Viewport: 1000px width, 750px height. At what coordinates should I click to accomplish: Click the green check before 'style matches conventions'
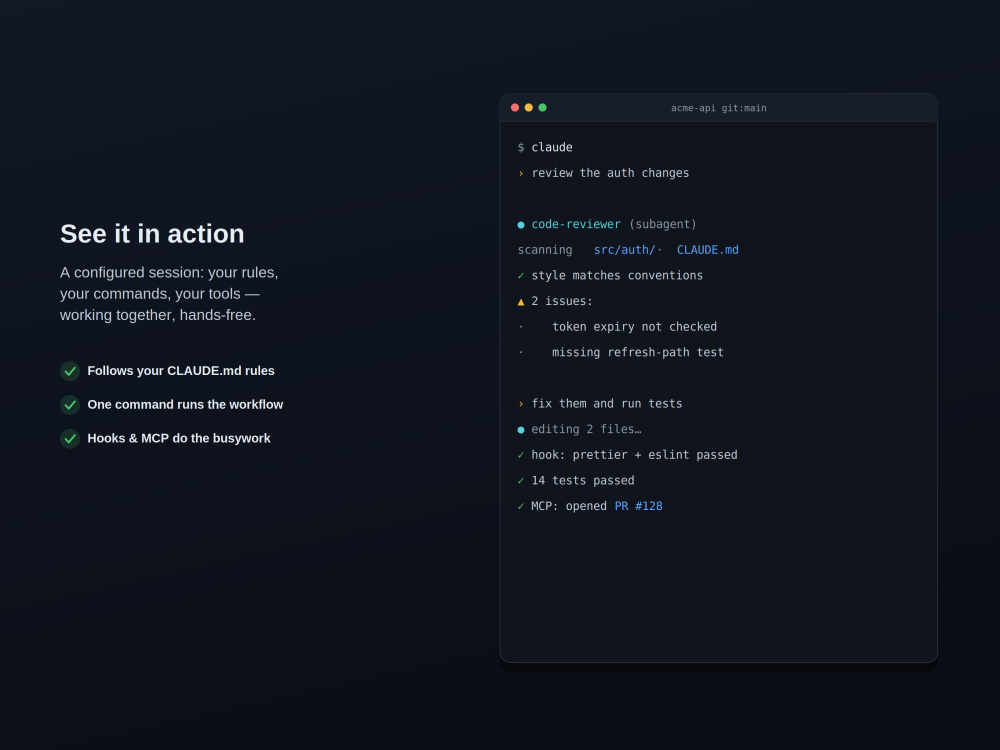521,276
